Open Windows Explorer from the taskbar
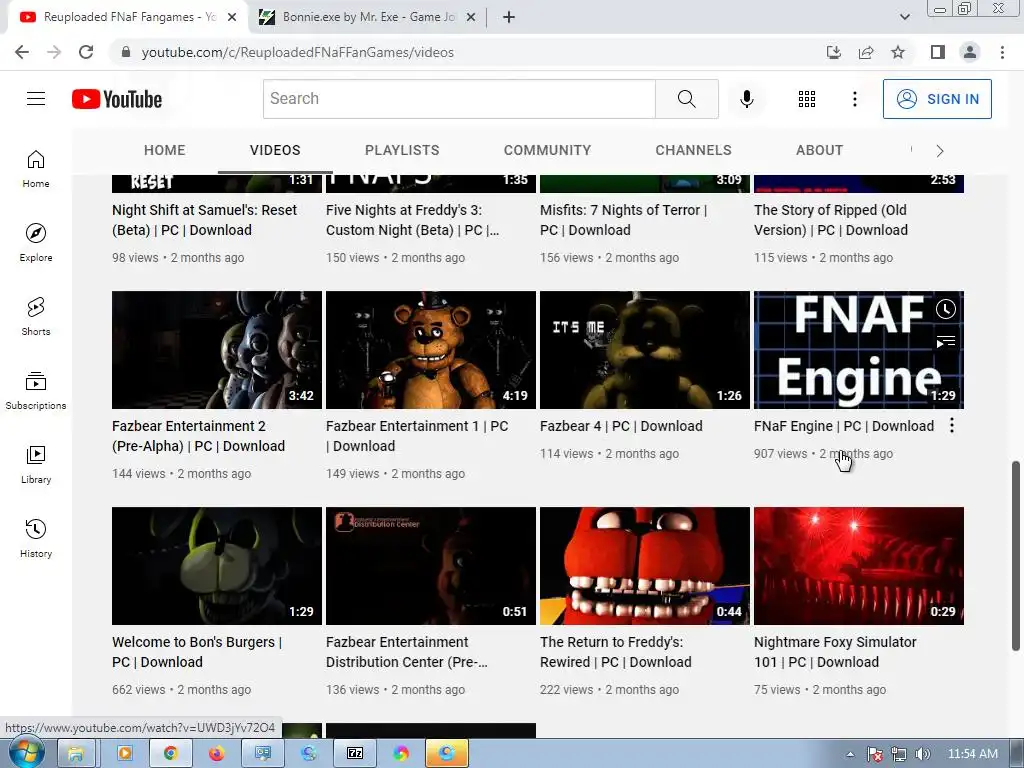 click(76, 754)
